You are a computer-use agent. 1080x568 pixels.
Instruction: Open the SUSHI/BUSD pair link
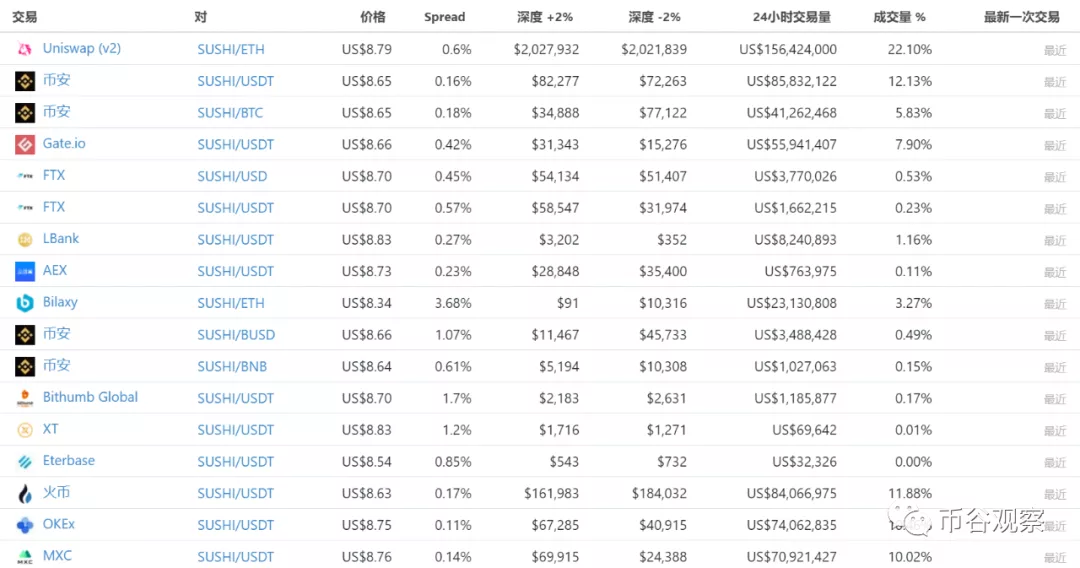pos(236,335)
